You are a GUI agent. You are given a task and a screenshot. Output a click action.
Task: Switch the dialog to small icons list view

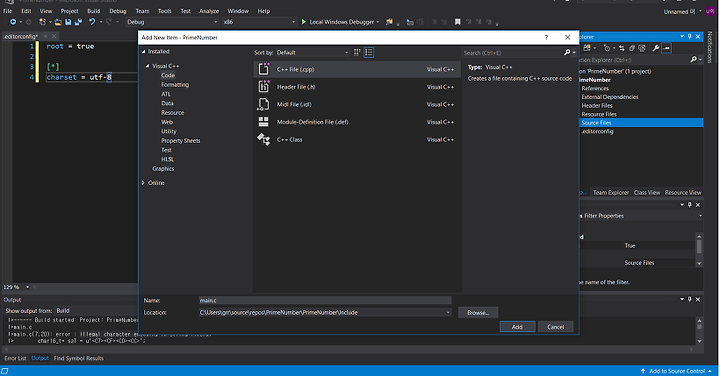369,52
